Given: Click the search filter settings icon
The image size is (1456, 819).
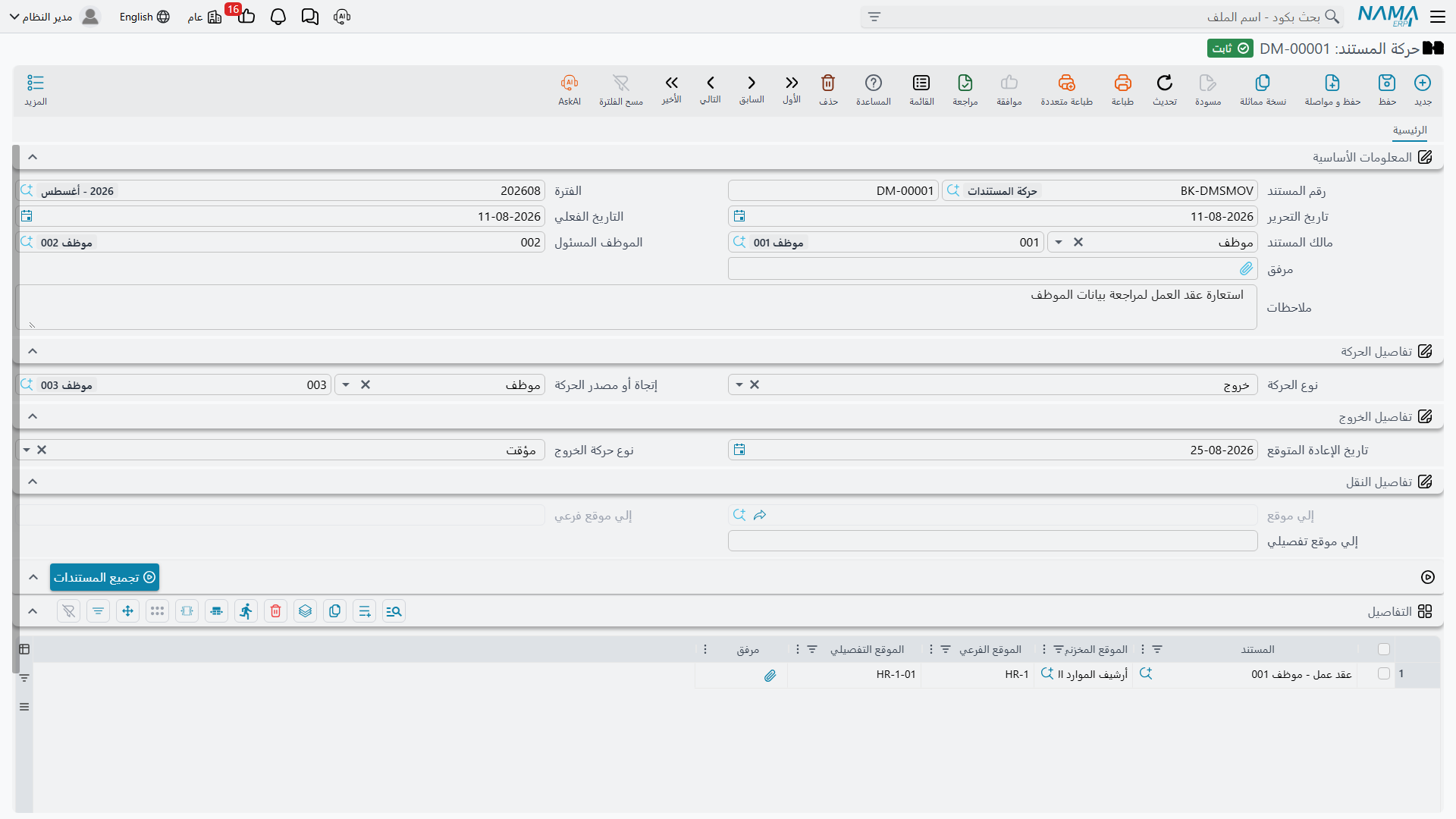Looking at the screenshot, I should point(874,17).
